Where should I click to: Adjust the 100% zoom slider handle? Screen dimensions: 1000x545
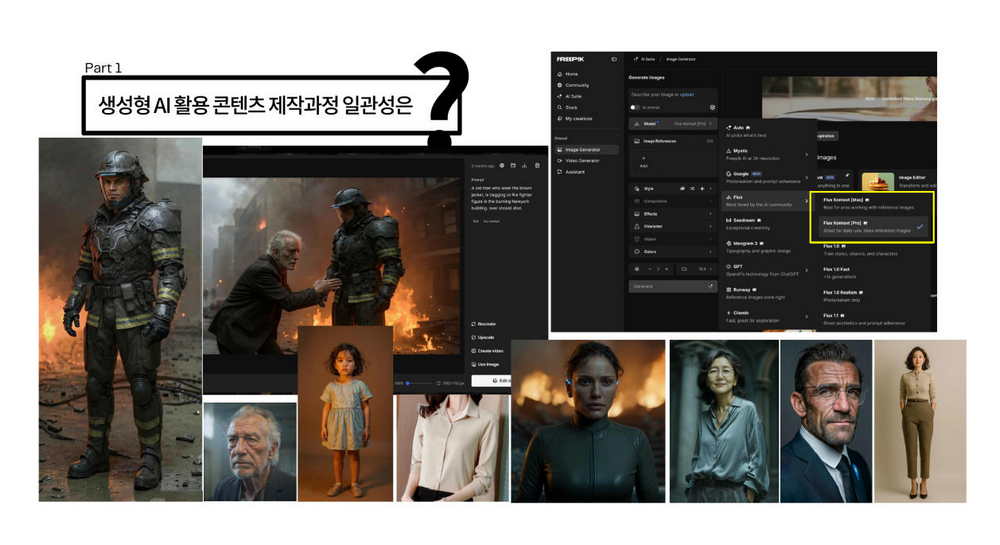(408, 383)
